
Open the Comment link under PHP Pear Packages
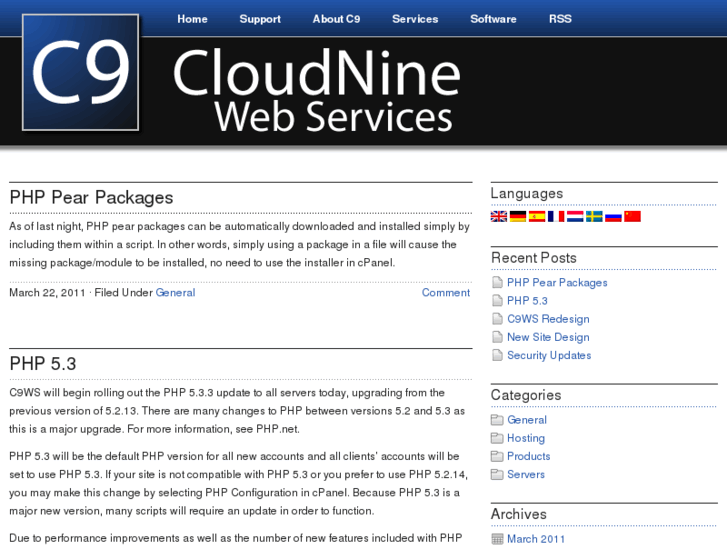tap(445, 293)
